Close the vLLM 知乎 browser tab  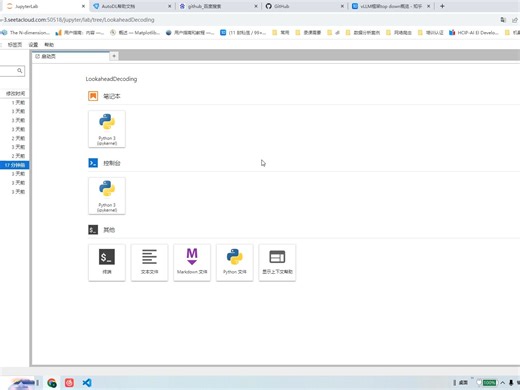tap(428, 6)
